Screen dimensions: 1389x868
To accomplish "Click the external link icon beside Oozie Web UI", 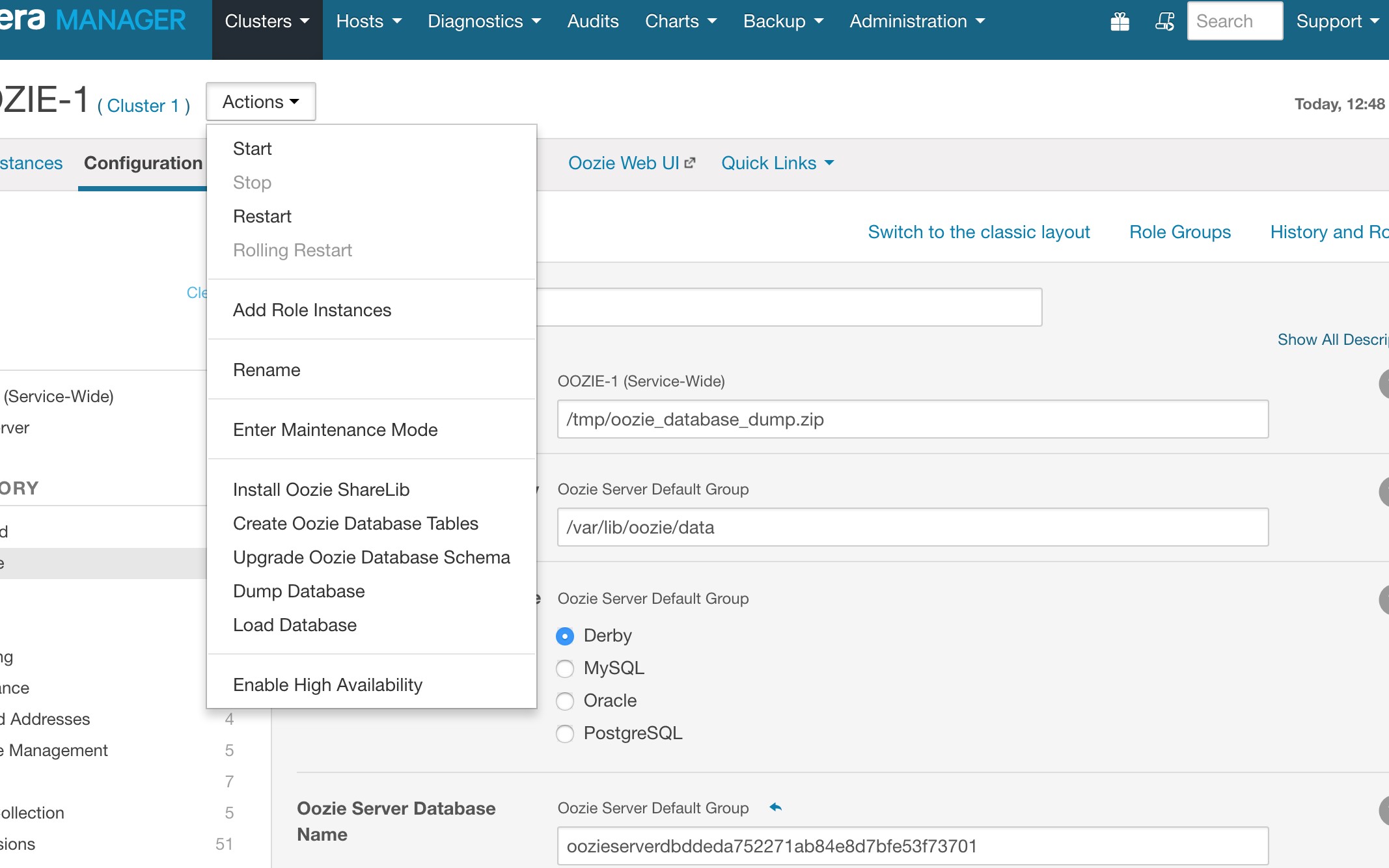I will click(690, 163).
